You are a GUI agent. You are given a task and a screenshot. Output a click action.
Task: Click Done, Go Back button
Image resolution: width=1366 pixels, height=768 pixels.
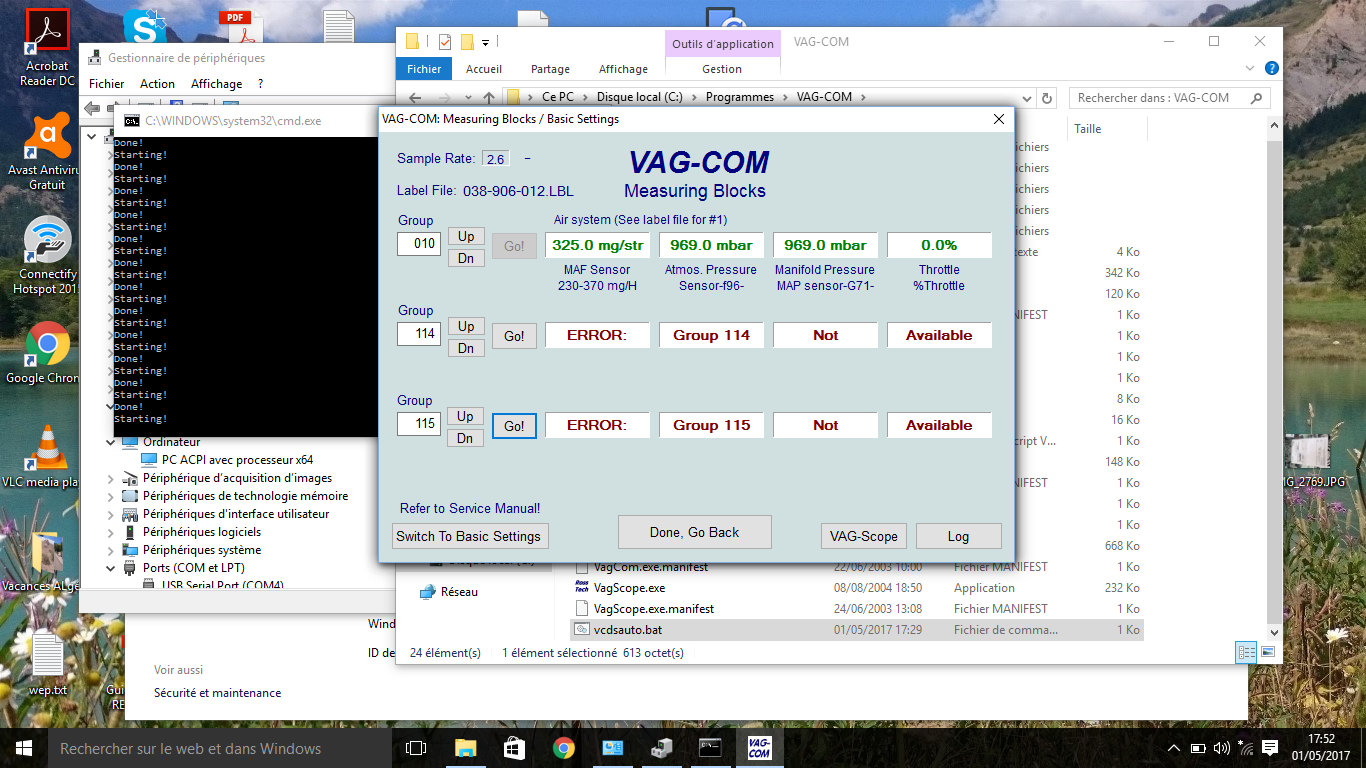tap(695, 532)
